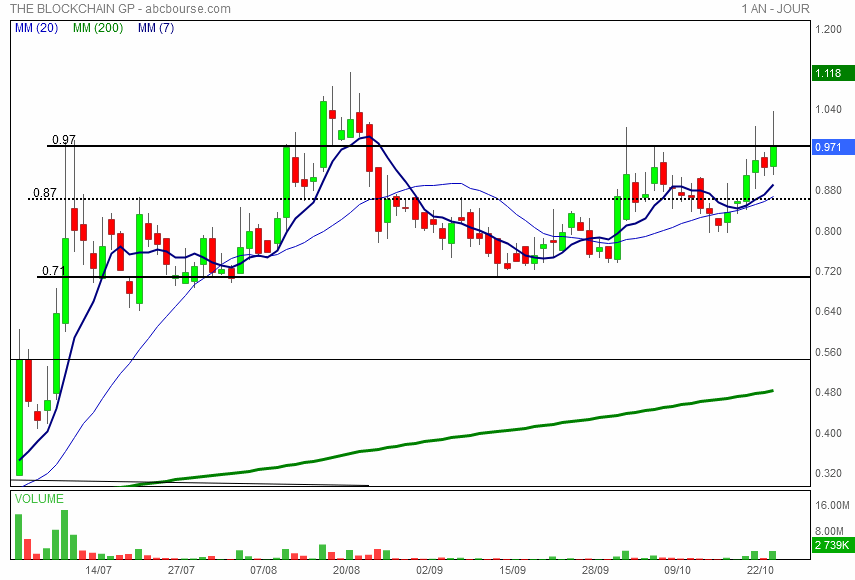Click the 02/09 date axis label
The image size is (855, 580).
429,570
